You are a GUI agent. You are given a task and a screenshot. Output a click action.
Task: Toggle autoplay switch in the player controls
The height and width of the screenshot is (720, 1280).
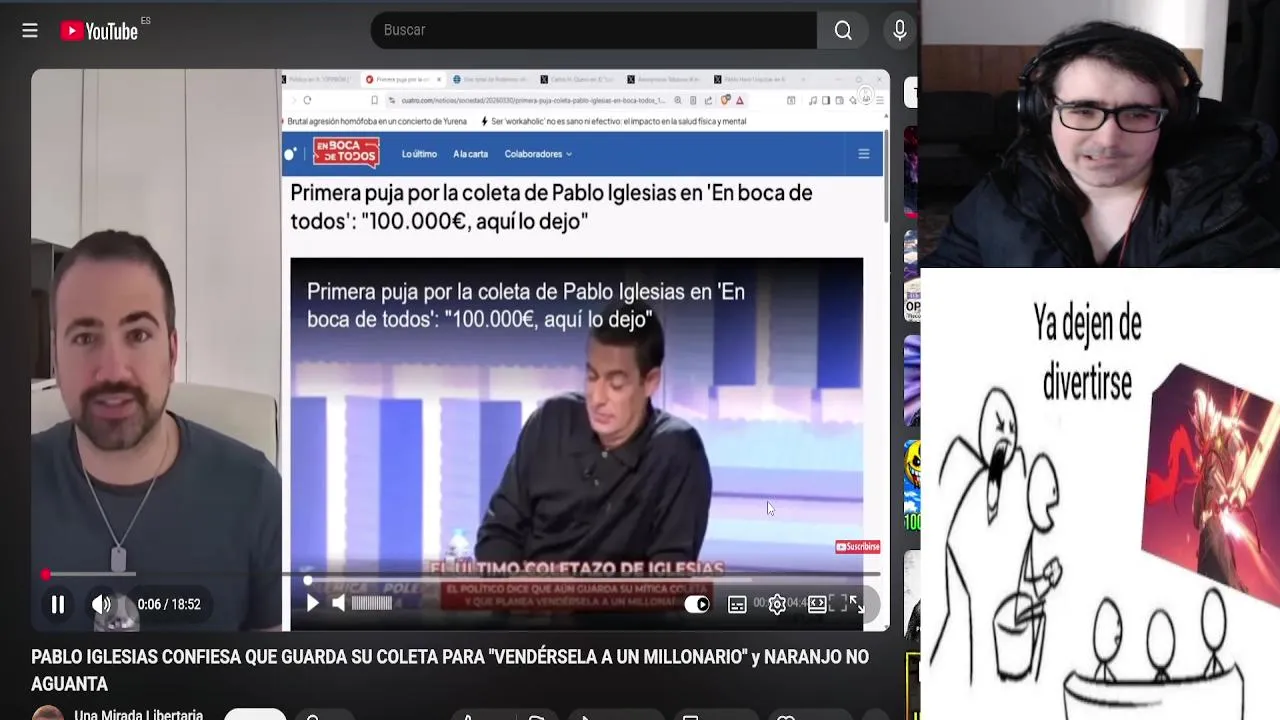pyautogui.click(x=697, y=604)
